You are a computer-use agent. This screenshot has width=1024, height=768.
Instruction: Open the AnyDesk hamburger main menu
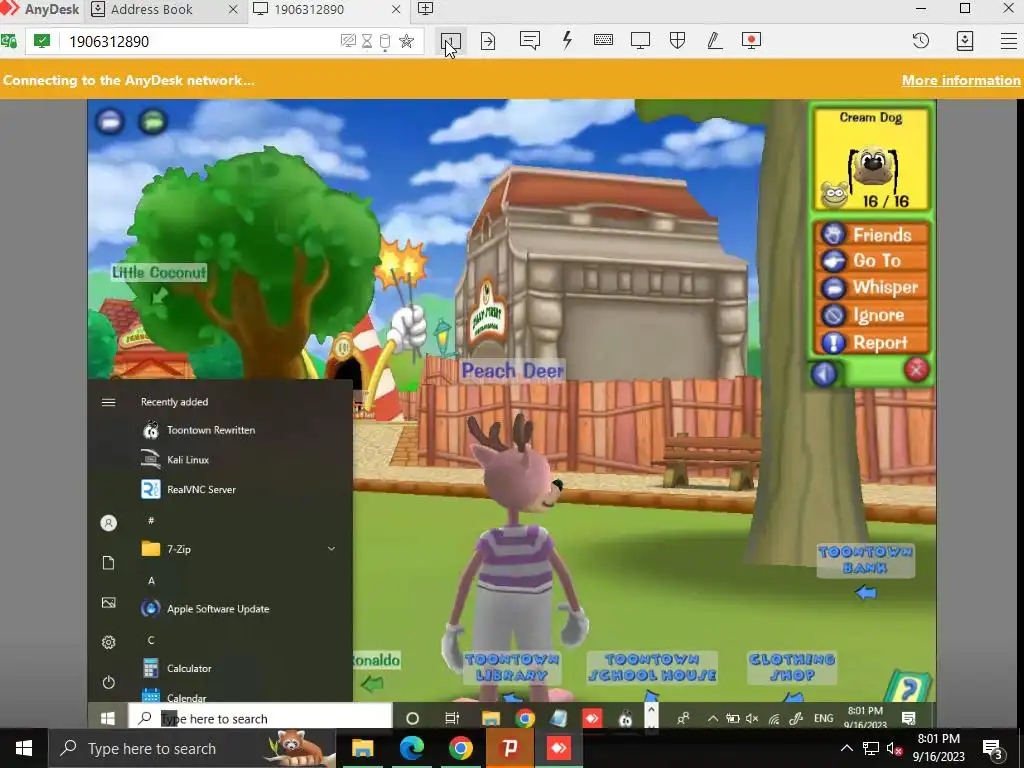tap(1009, 41)
